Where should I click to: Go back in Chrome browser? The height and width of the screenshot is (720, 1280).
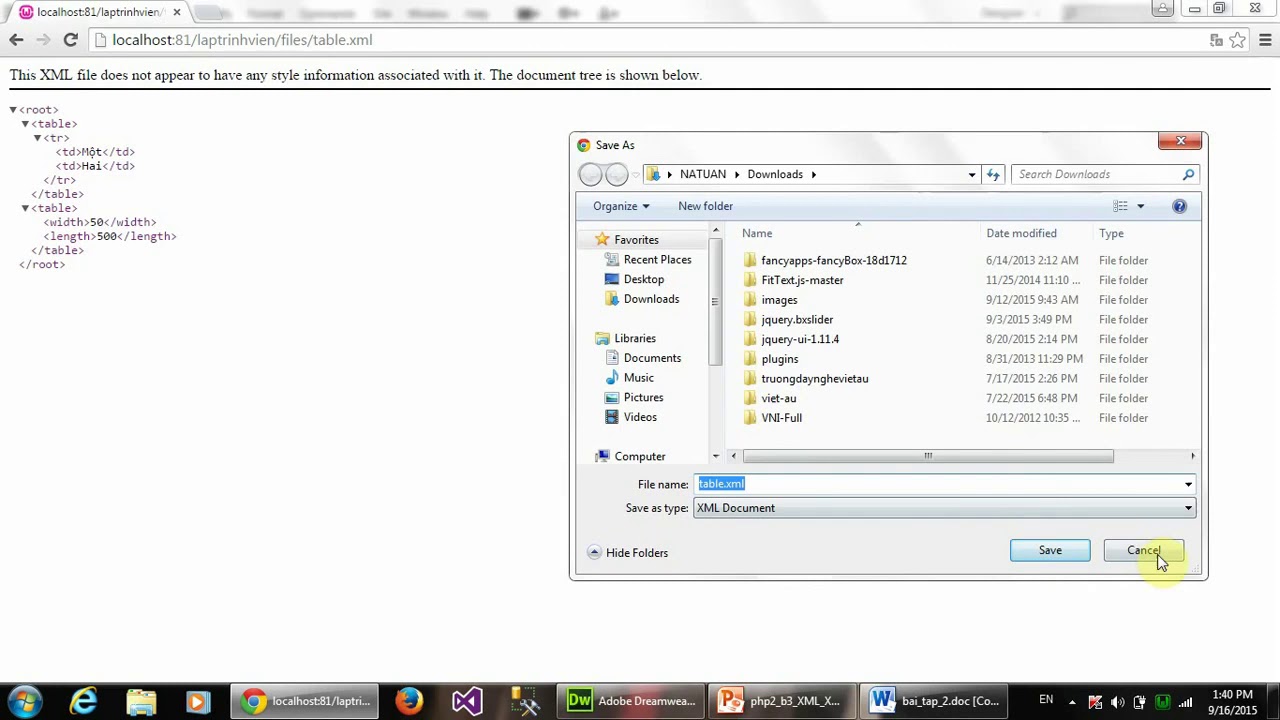tap(16, 40)
